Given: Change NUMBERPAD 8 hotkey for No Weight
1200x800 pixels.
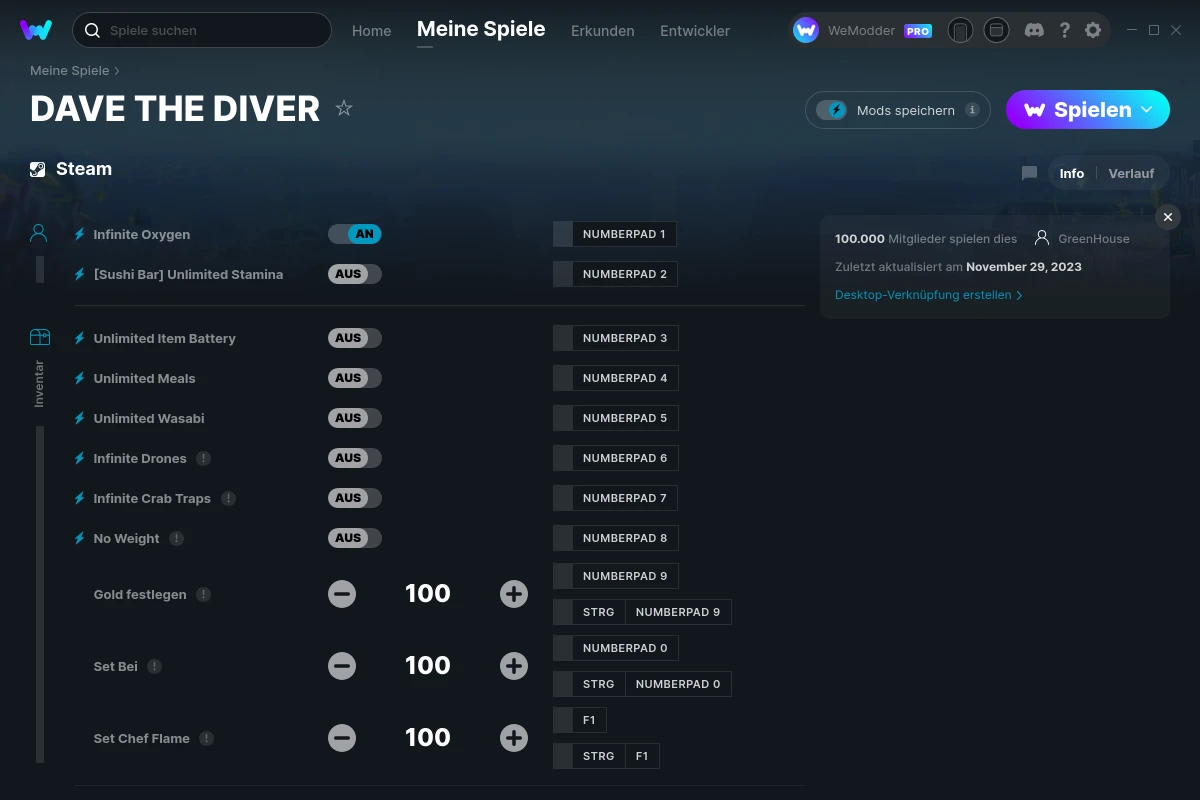Looking at the screenshot, I should point(616,538).
